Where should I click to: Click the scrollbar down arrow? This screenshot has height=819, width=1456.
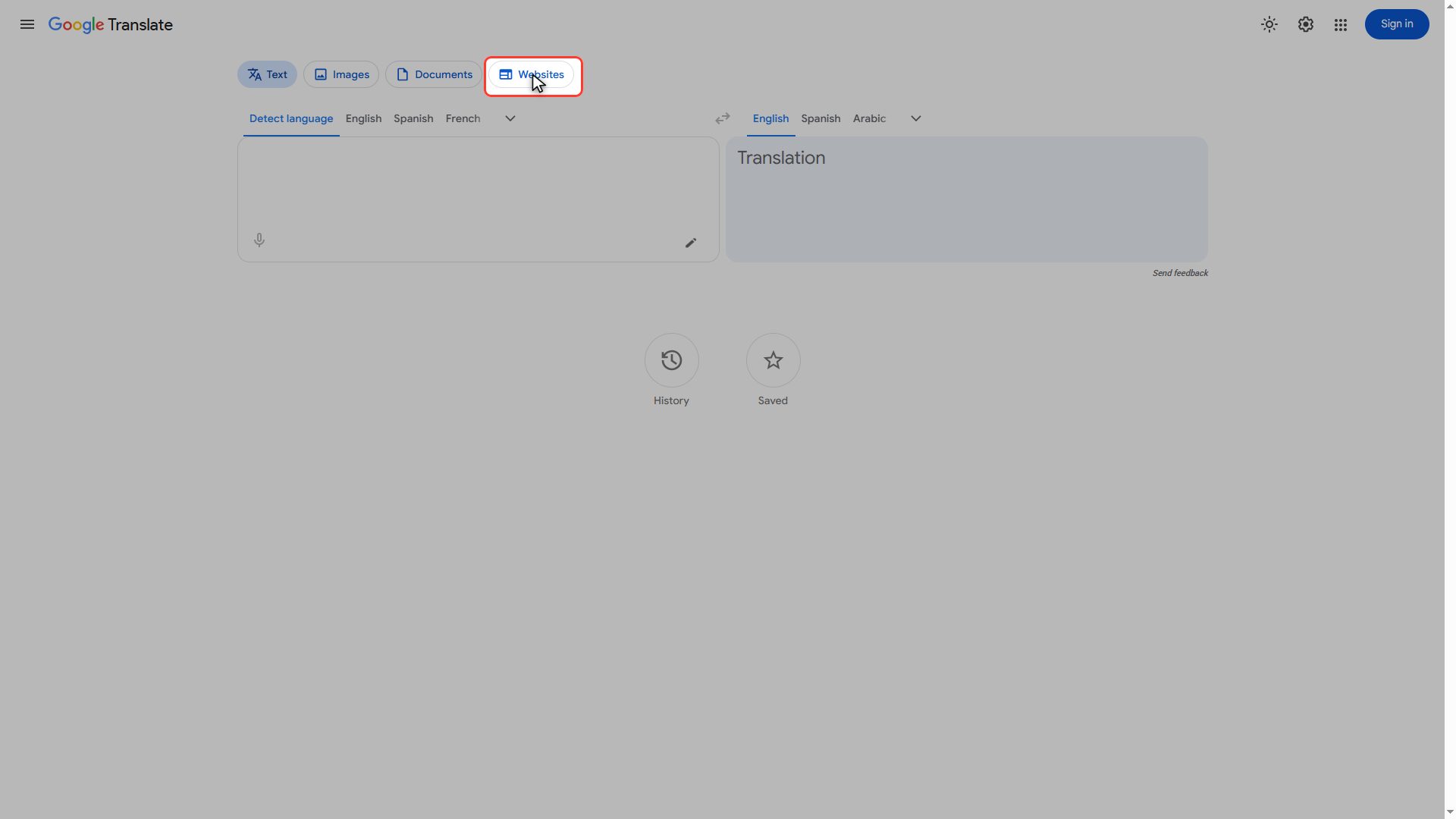1450,812
